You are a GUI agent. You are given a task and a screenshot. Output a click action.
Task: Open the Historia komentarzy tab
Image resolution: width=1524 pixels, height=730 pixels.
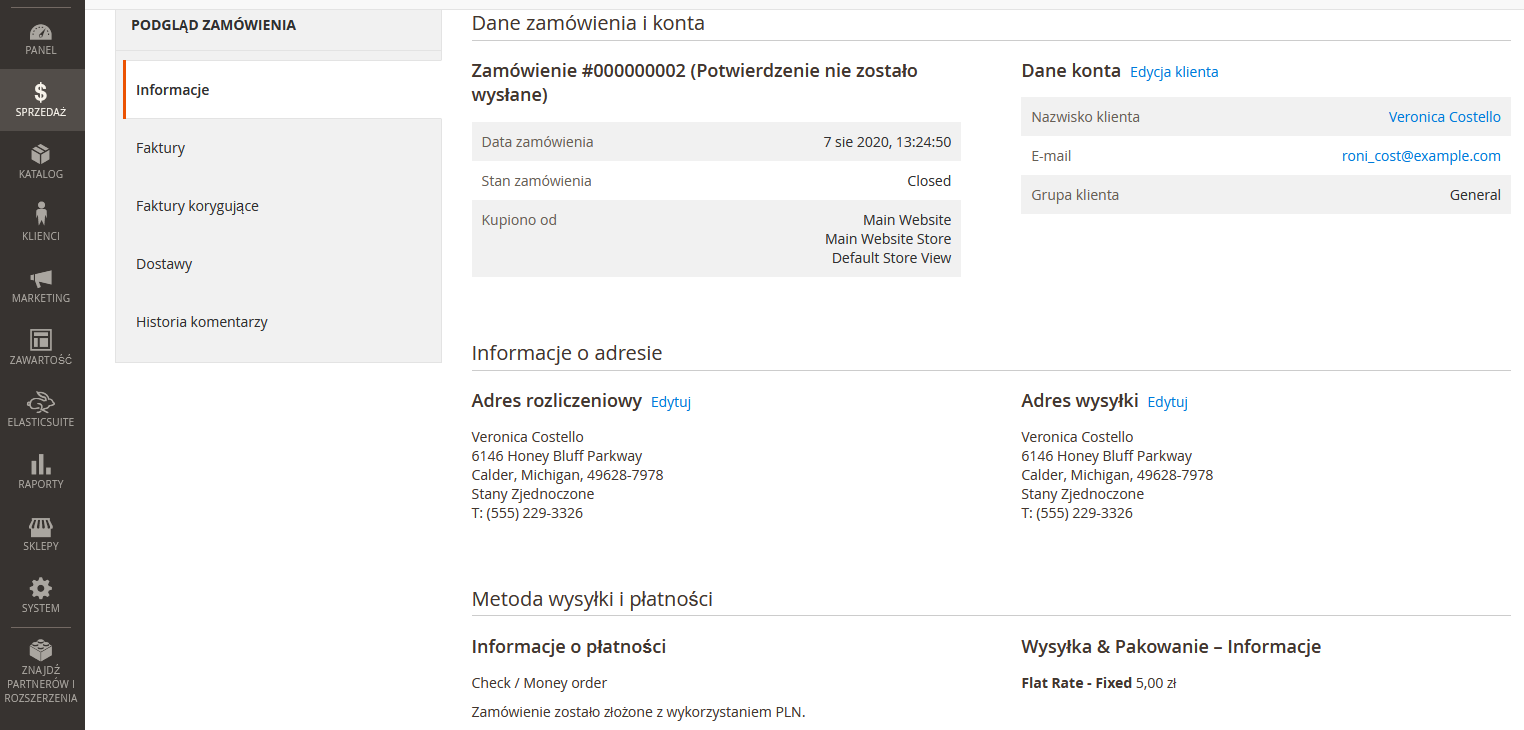(202, 322)
